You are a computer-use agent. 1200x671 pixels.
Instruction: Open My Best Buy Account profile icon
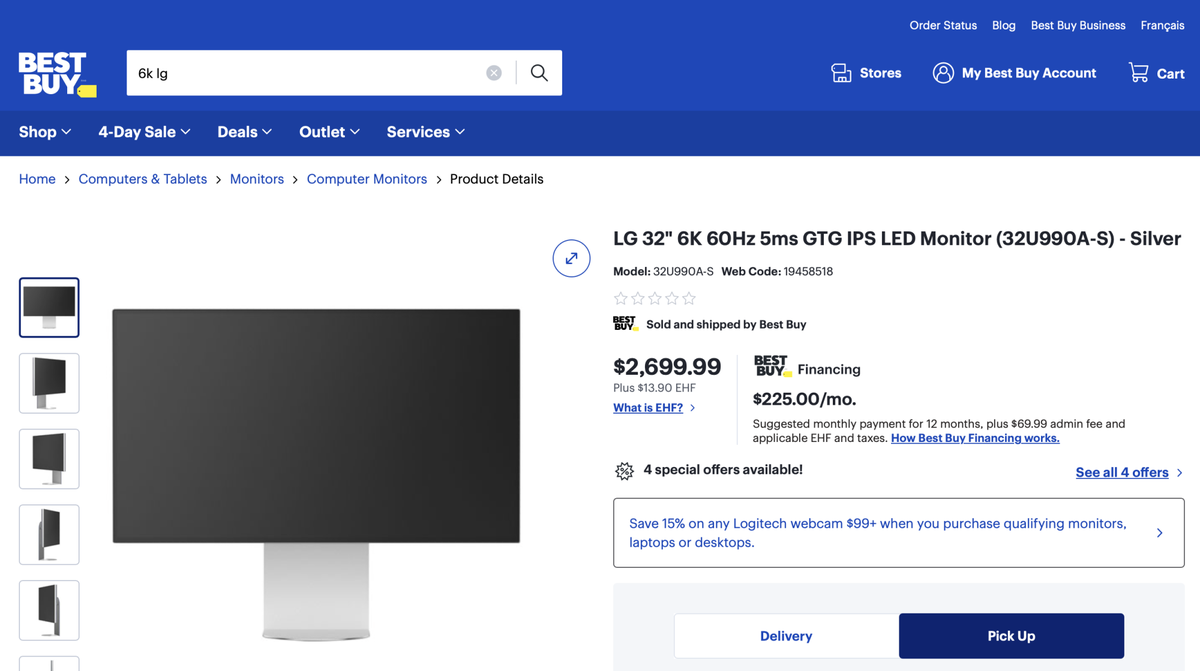[943, 73]
